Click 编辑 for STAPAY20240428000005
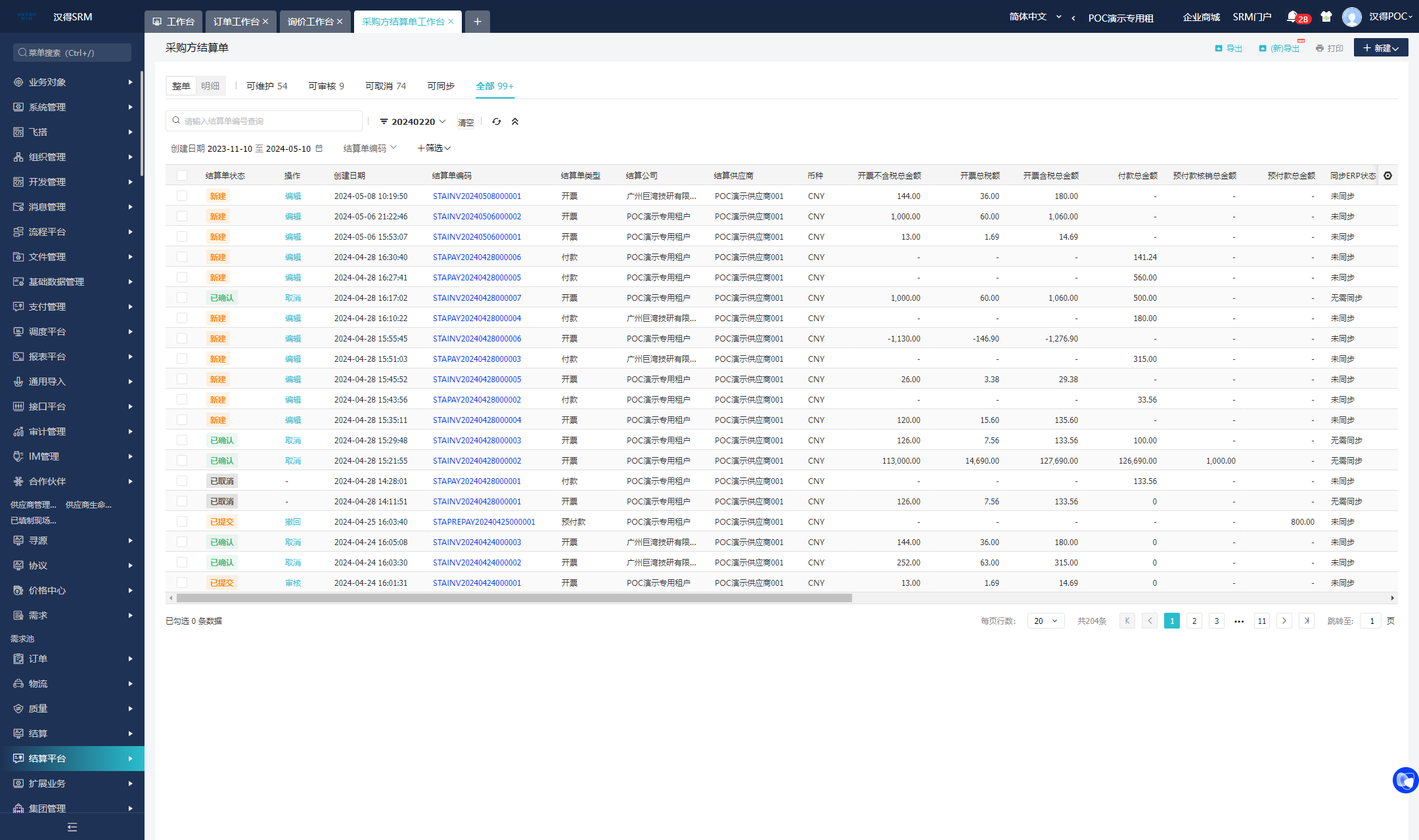This screenshot has width=1419, height=840. tap(293, 277)
